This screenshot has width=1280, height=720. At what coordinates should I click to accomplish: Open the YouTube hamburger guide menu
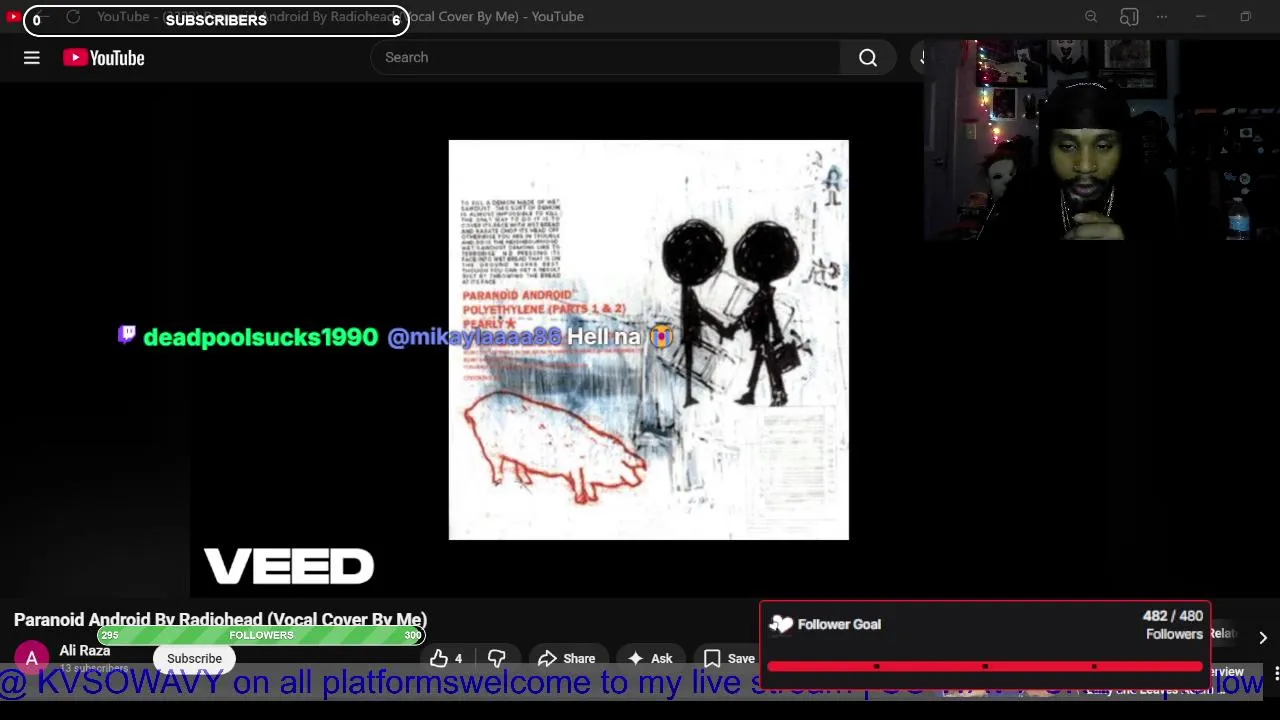click(32, 58)
